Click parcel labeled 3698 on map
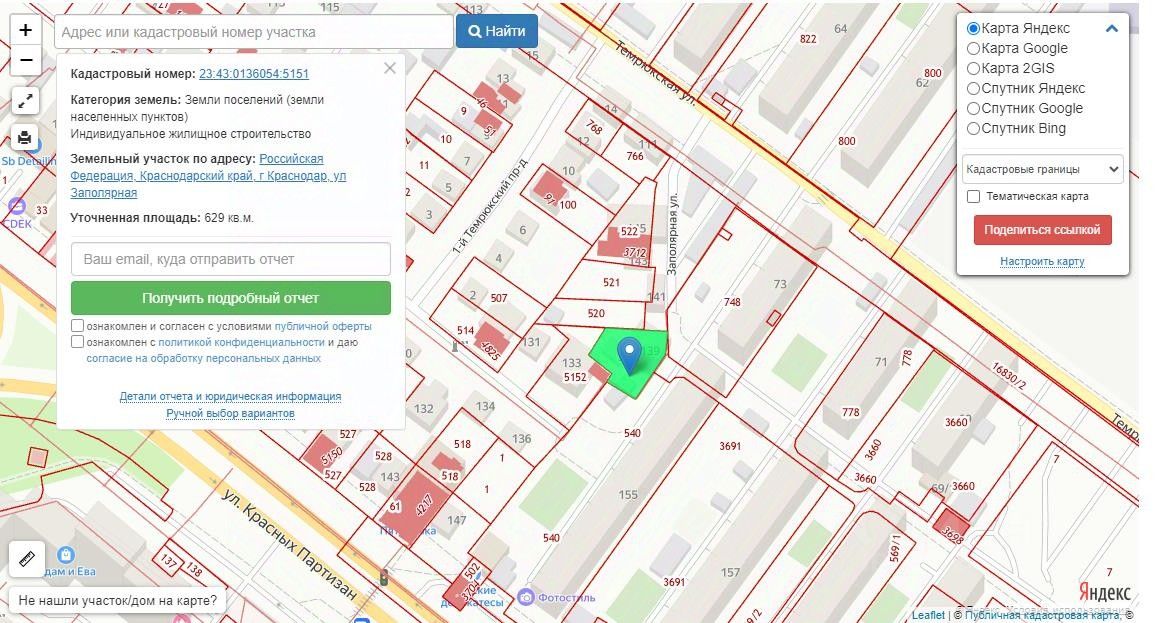This screenshot has width=1157, height=623. [x=953, y=534]
